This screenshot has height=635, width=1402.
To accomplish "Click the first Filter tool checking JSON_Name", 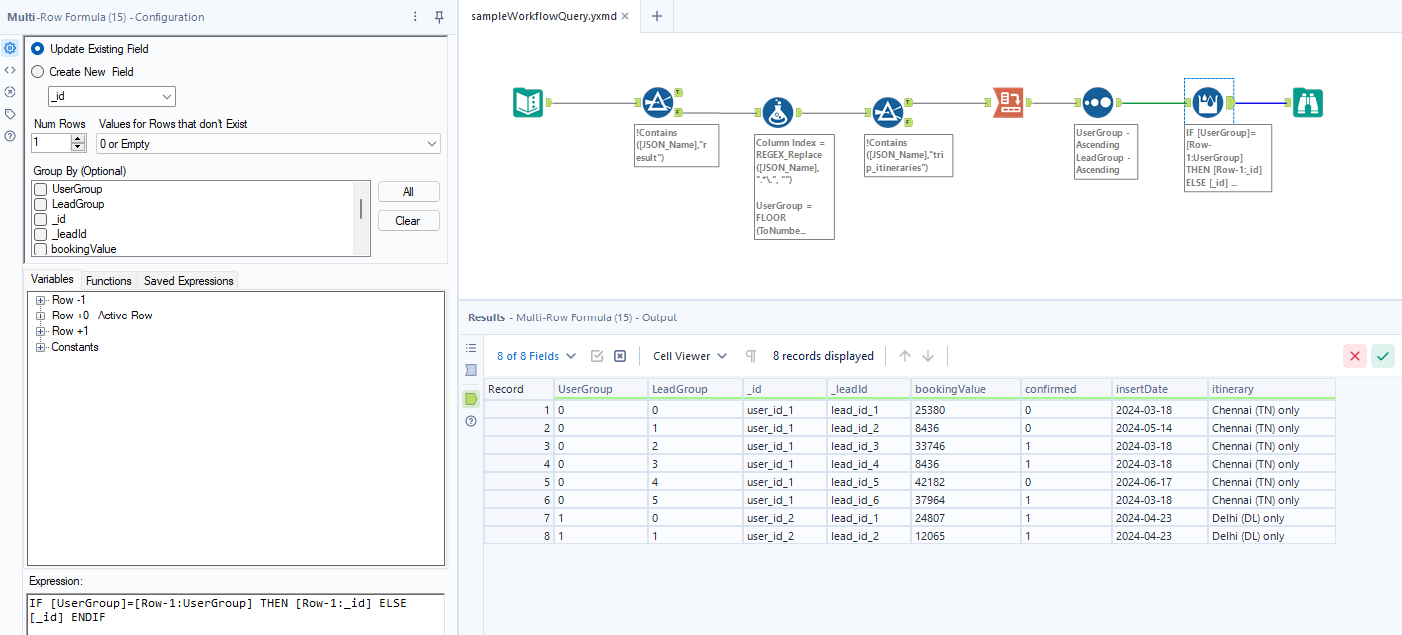I will [x=658, y=101].
